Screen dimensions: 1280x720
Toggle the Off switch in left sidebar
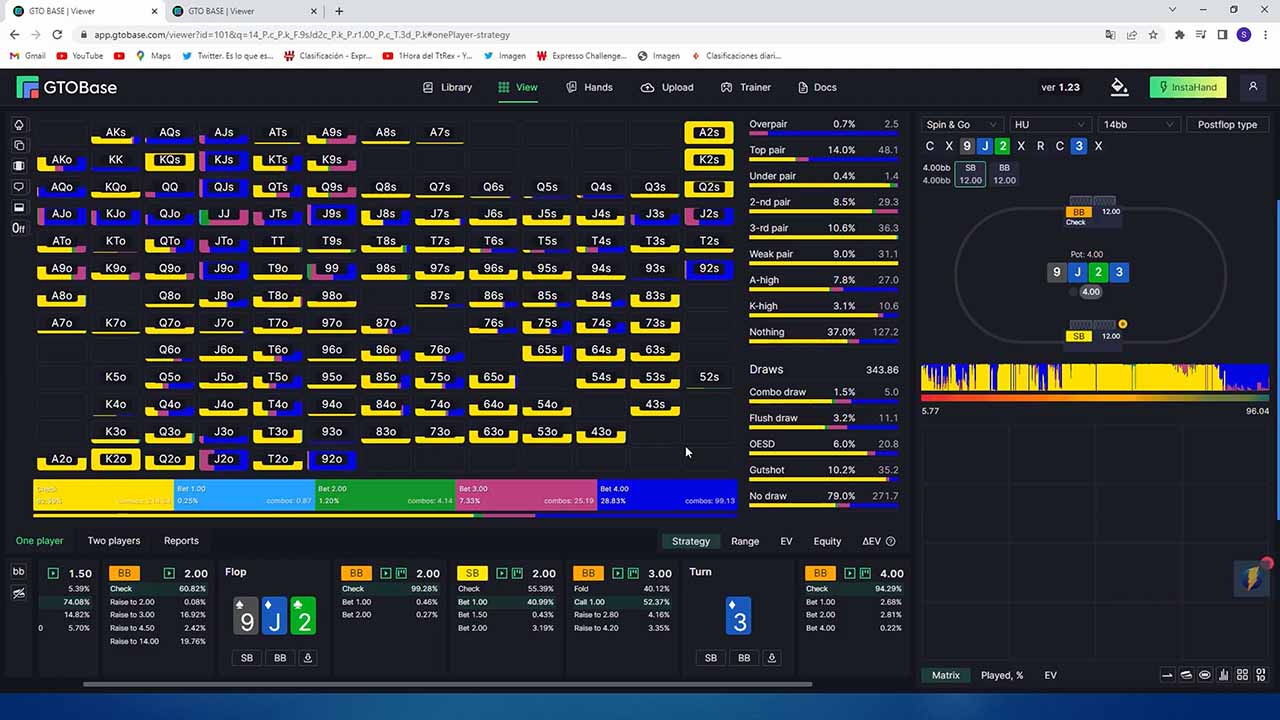(x=18, y=228)
